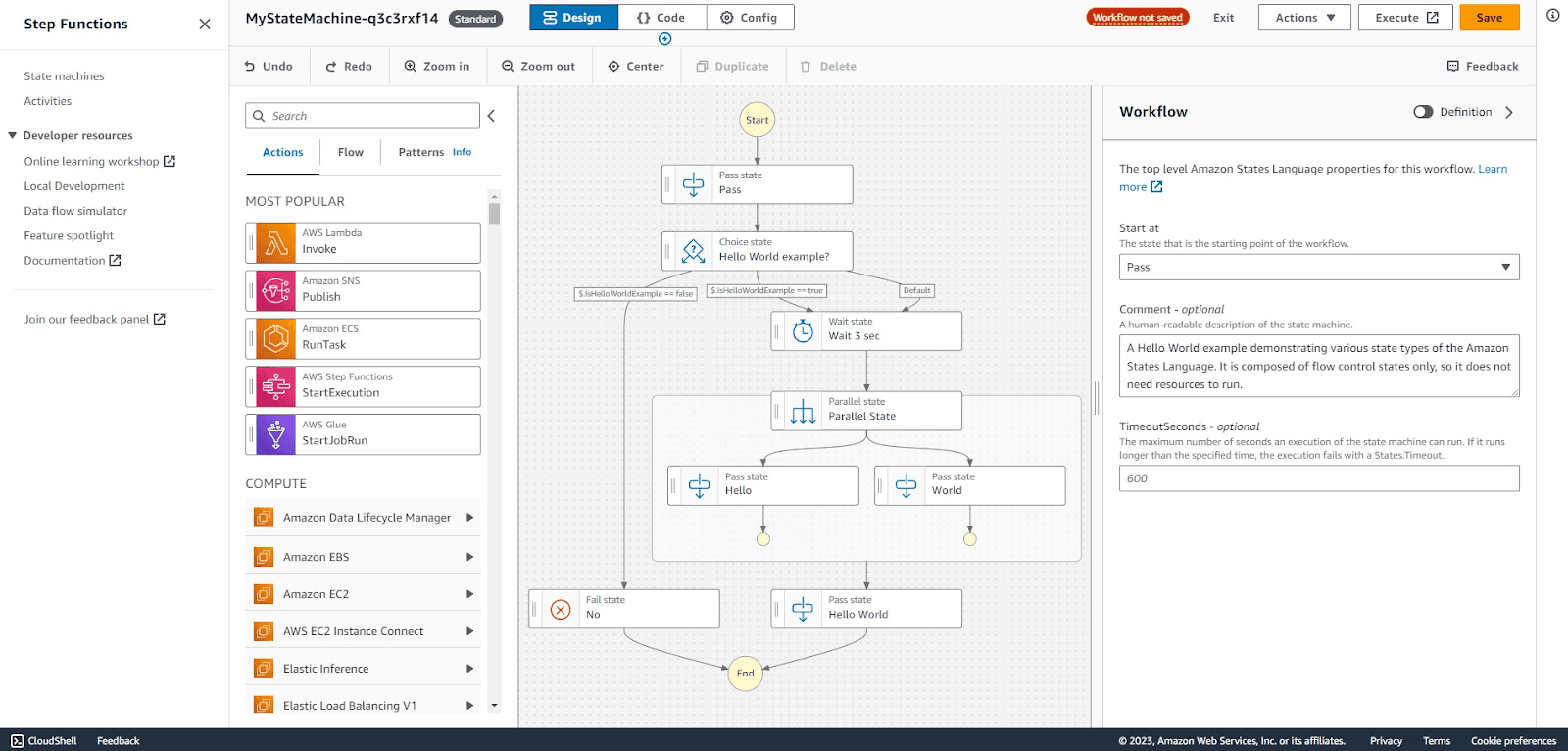
Task: Expand Elastic Inference actions
Action: pyautogui.click(x=469, y=669)
